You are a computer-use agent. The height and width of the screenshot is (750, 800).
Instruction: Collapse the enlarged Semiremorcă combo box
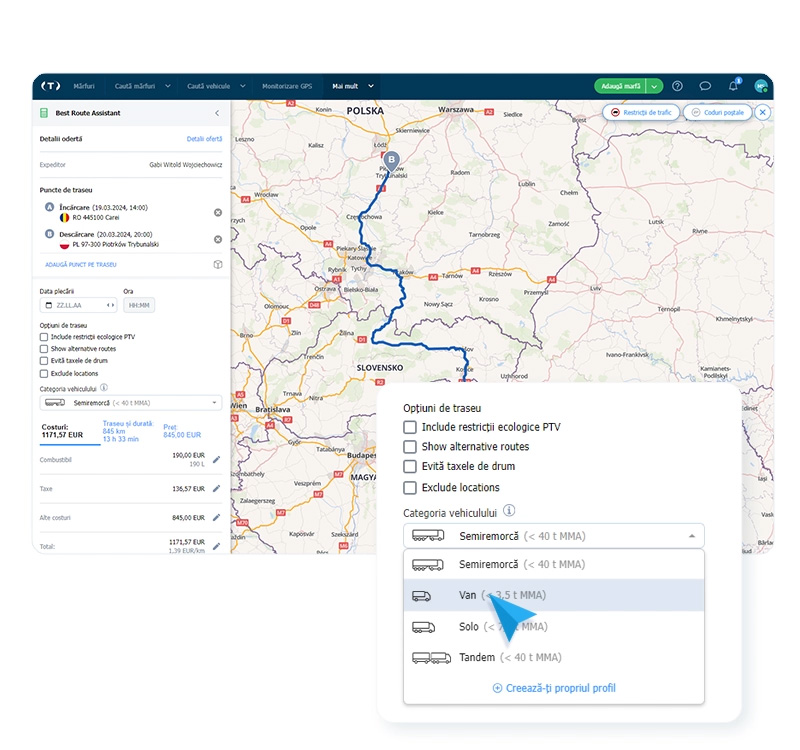(x=554, y=536)
